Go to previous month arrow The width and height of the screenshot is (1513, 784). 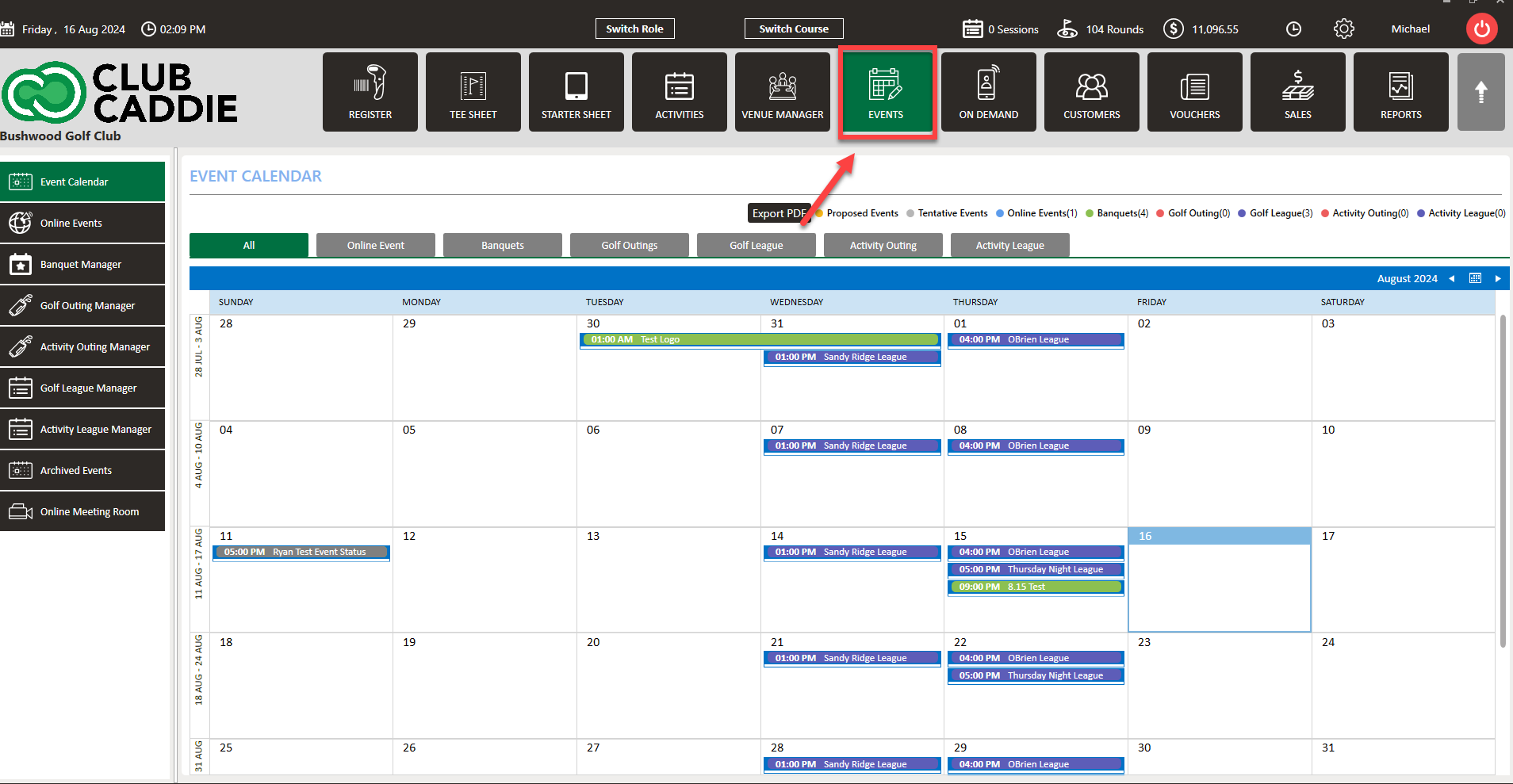[x=1452, y=278]
